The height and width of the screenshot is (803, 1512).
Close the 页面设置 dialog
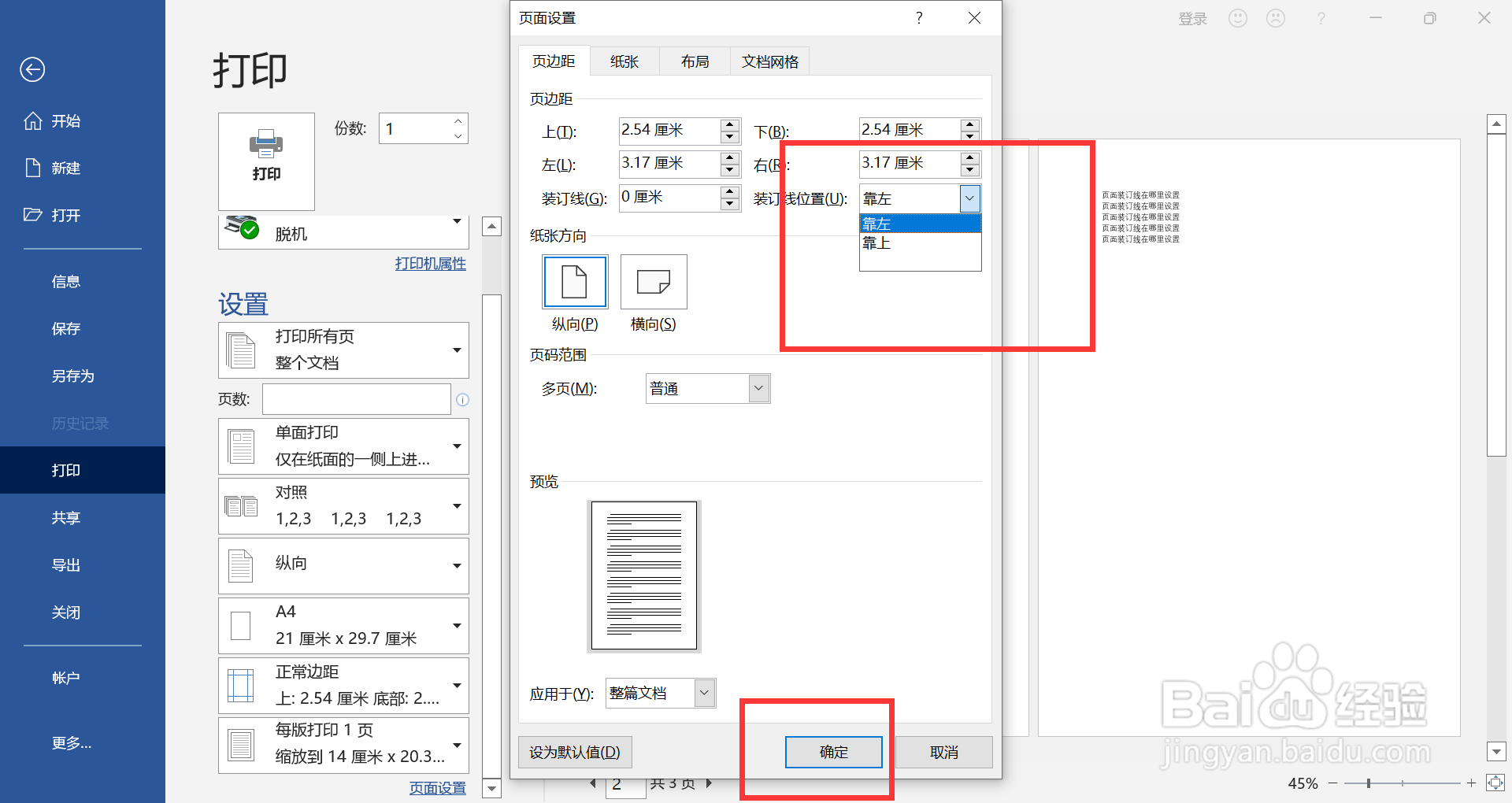(x=974, y=18)
